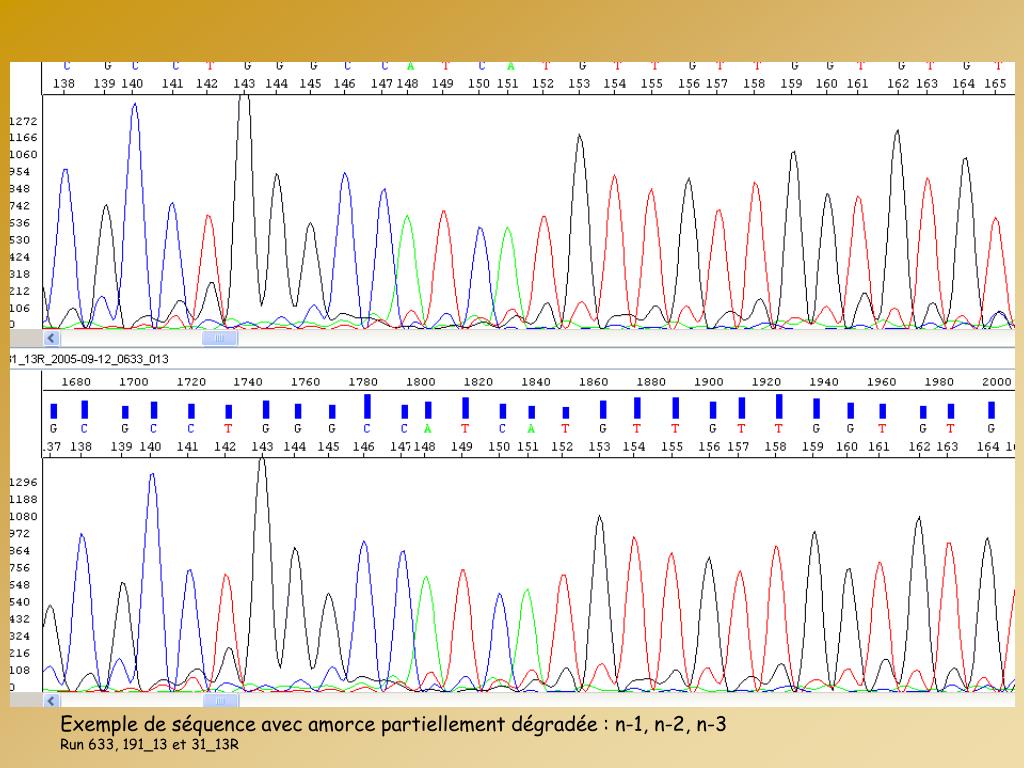Viewport: 1024px width, 768px height.
Task: Click position number 162 in lower ruler
Action: 920,447
